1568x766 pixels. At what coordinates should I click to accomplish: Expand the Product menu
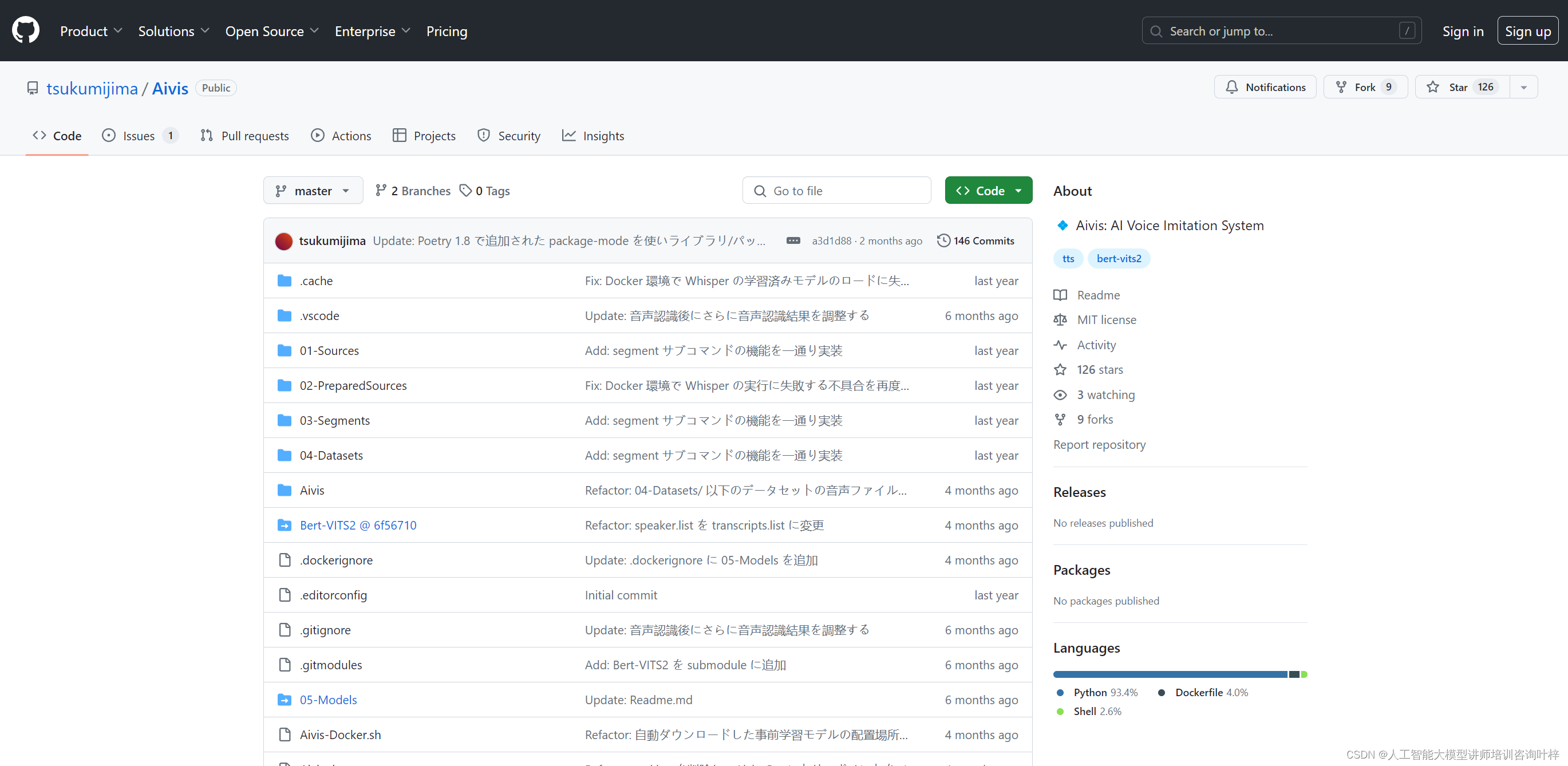(91, 31)
